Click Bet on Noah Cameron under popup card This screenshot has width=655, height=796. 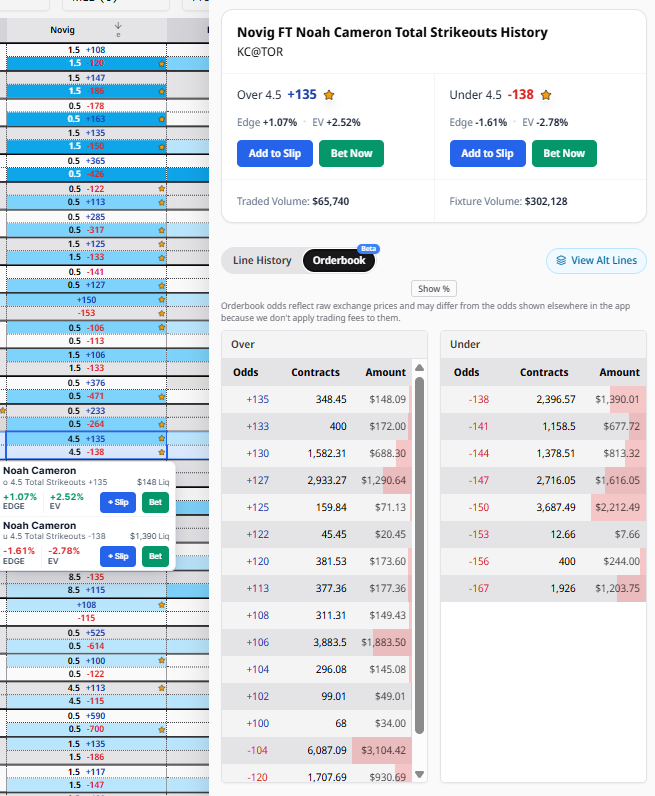point(155,556)
